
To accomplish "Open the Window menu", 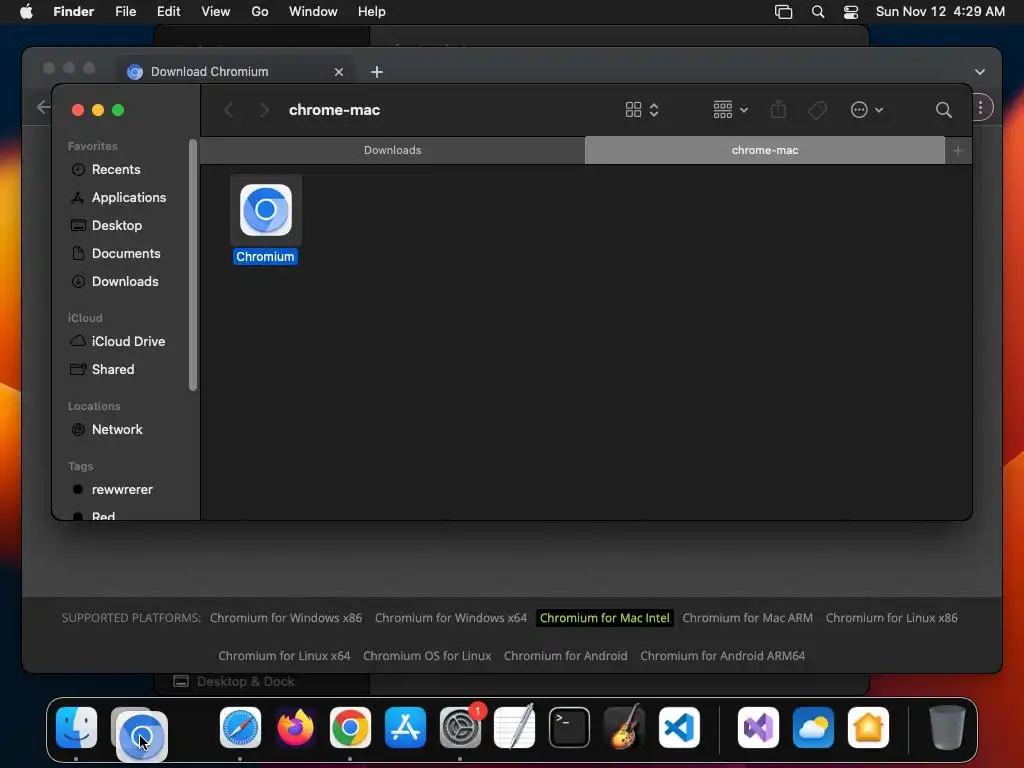I will [313, 12].
